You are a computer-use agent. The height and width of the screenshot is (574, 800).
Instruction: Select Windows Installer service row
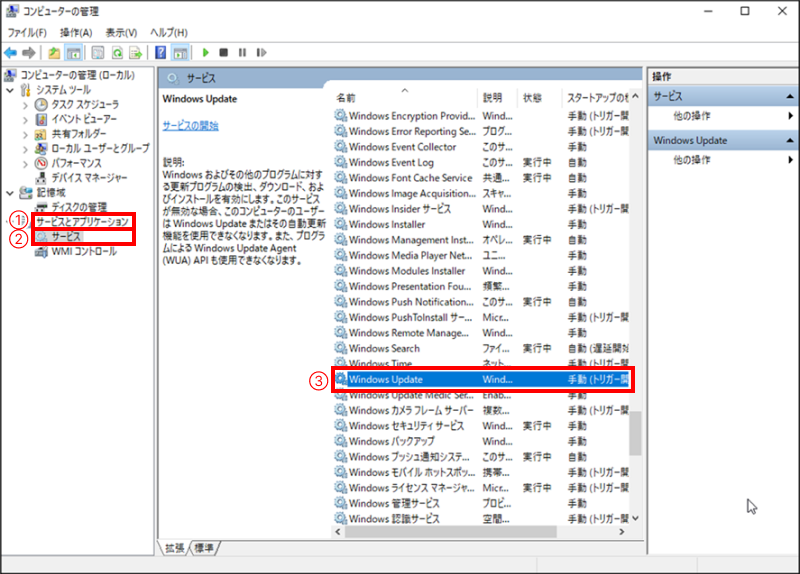pos(482,224)
